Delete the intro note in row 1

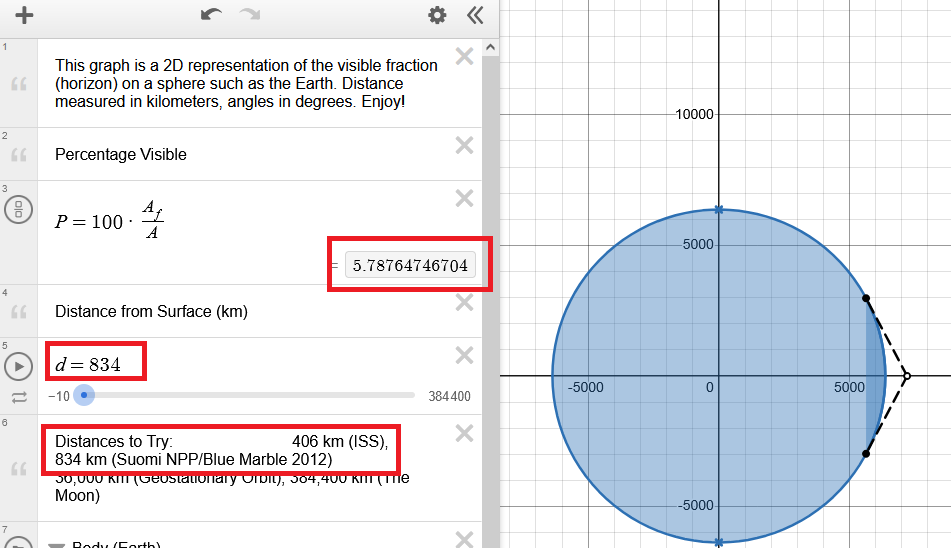point(464,57)
